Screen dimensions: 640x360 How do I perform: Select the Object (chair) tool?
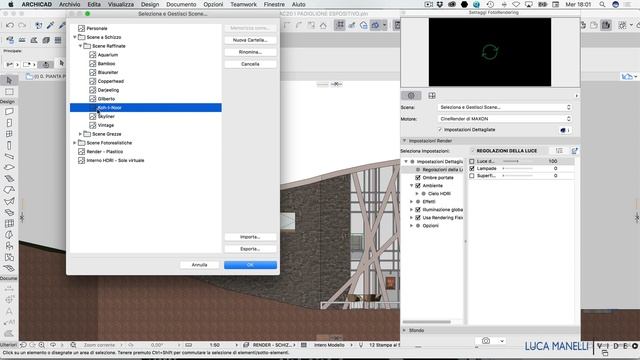(9, 246)
